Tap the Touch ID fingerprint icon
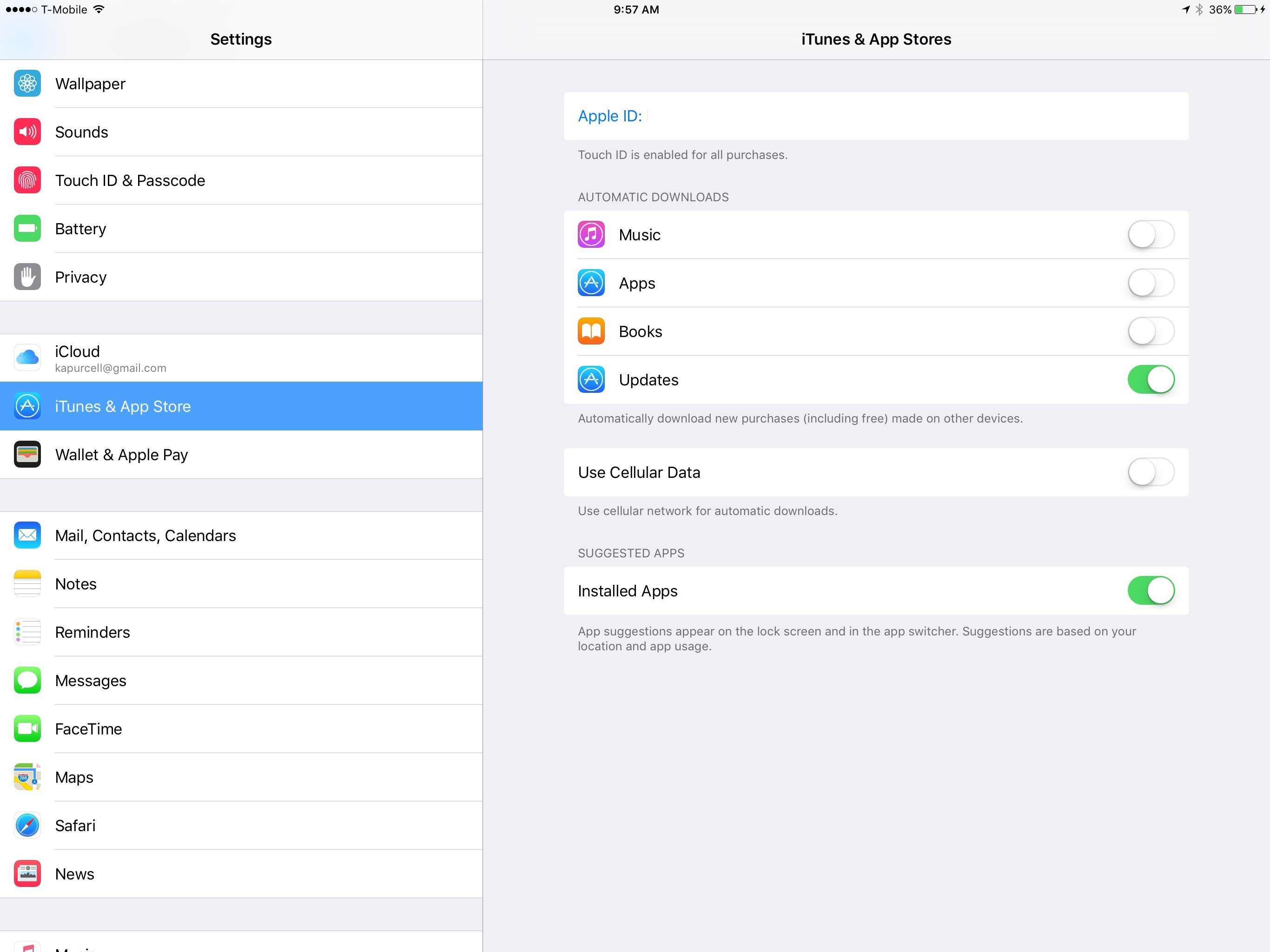1270x952 pixels. [x=27, y=180]
